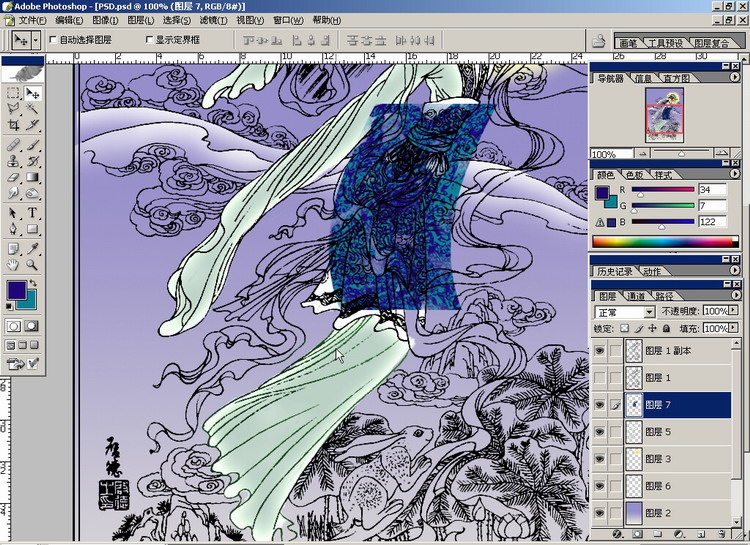
Task: Open the 图像(I) menu
Action: coord(105,20)
